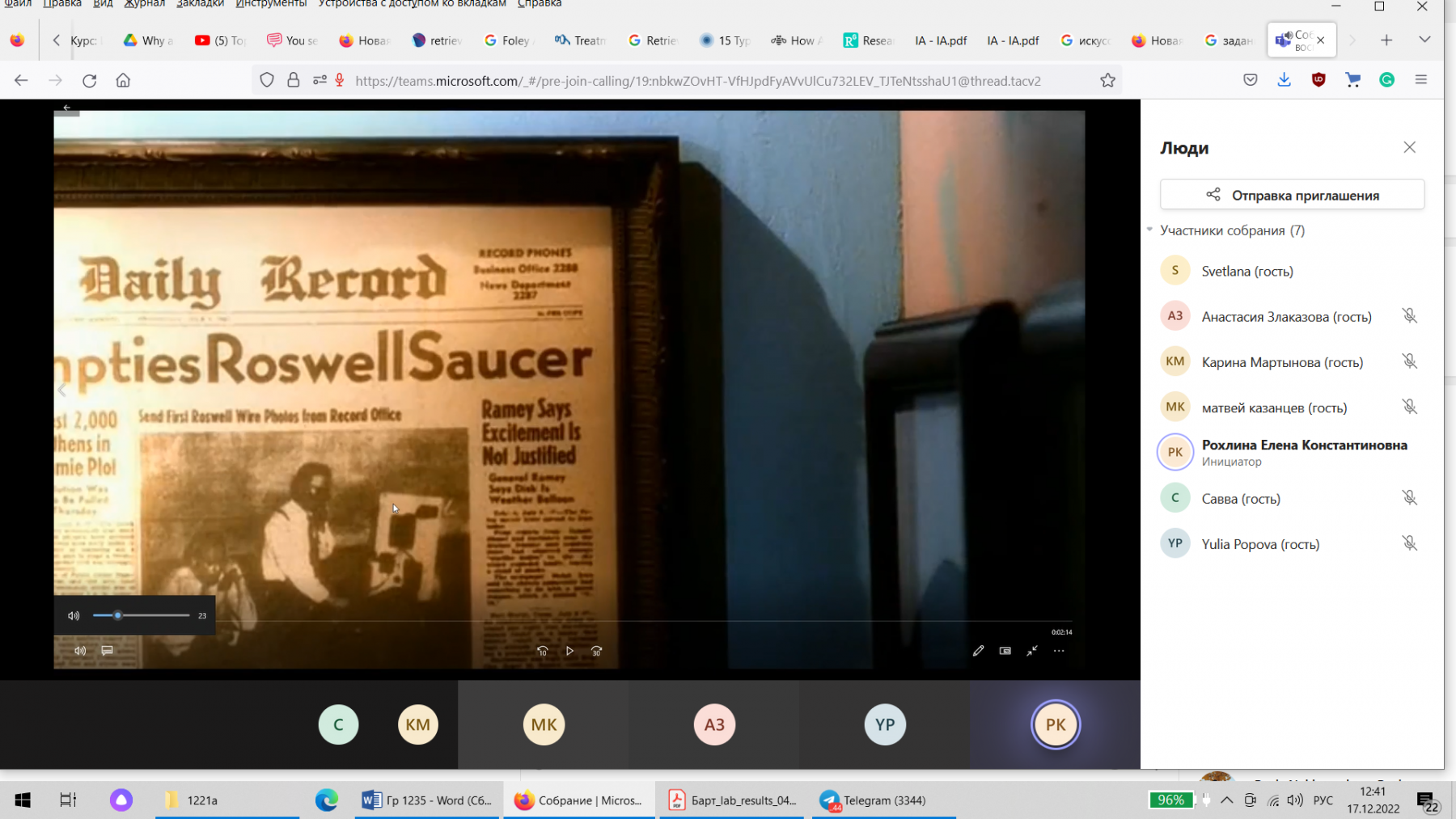Close the active Teams browser tab

pos(1321,40)
